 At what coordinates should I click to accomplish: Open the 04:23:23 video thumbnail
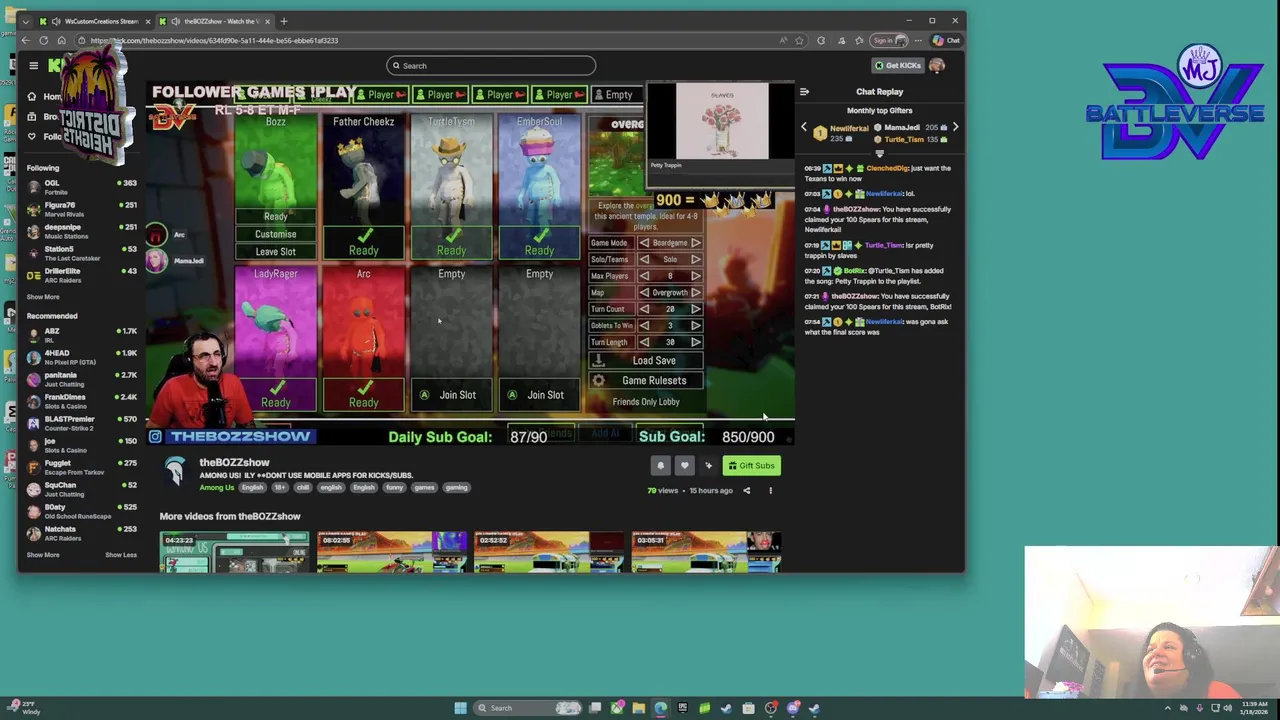234,552
